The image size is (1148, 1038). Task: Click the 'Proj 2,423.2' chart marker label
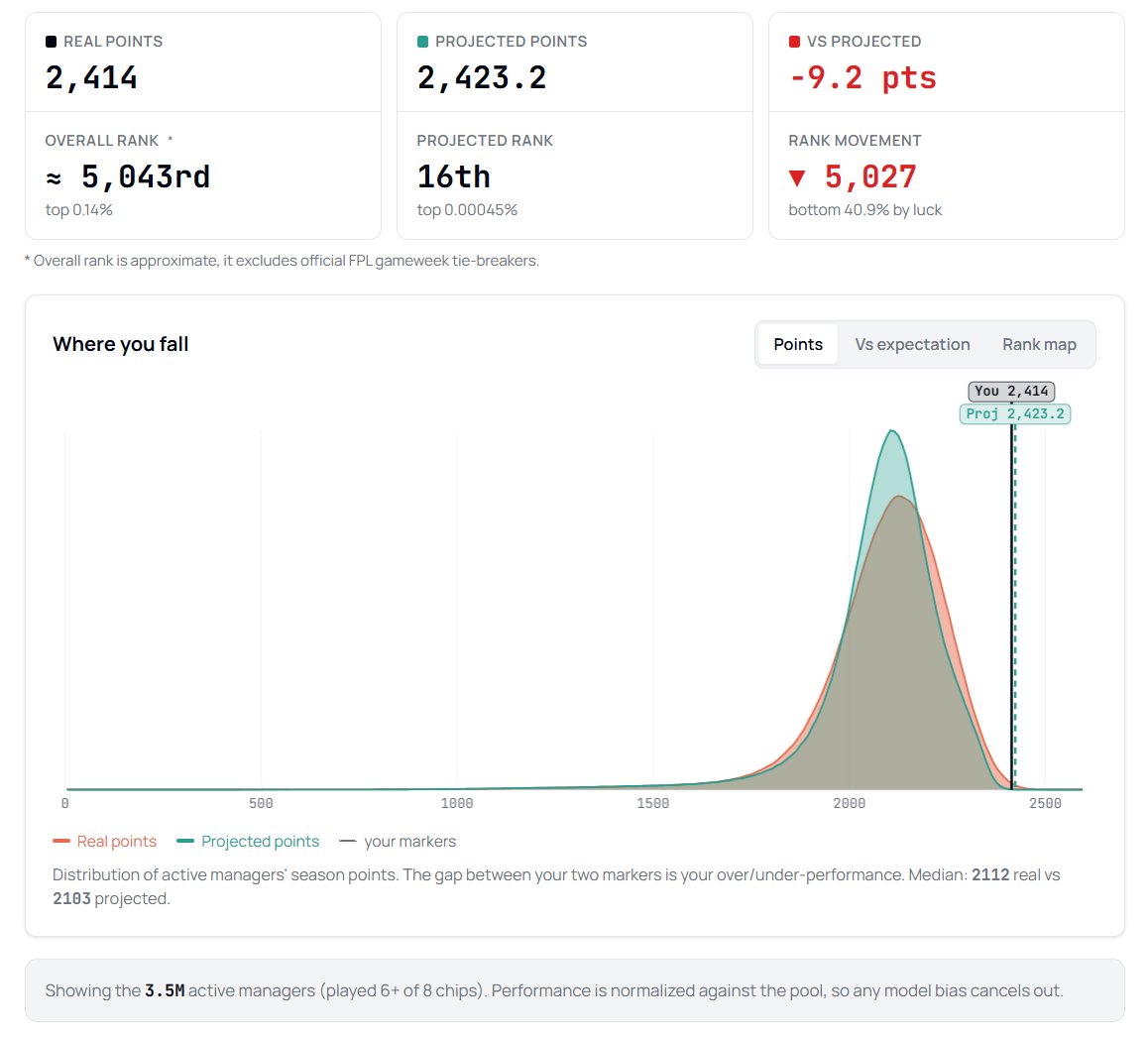click(x=1015, y=413)
